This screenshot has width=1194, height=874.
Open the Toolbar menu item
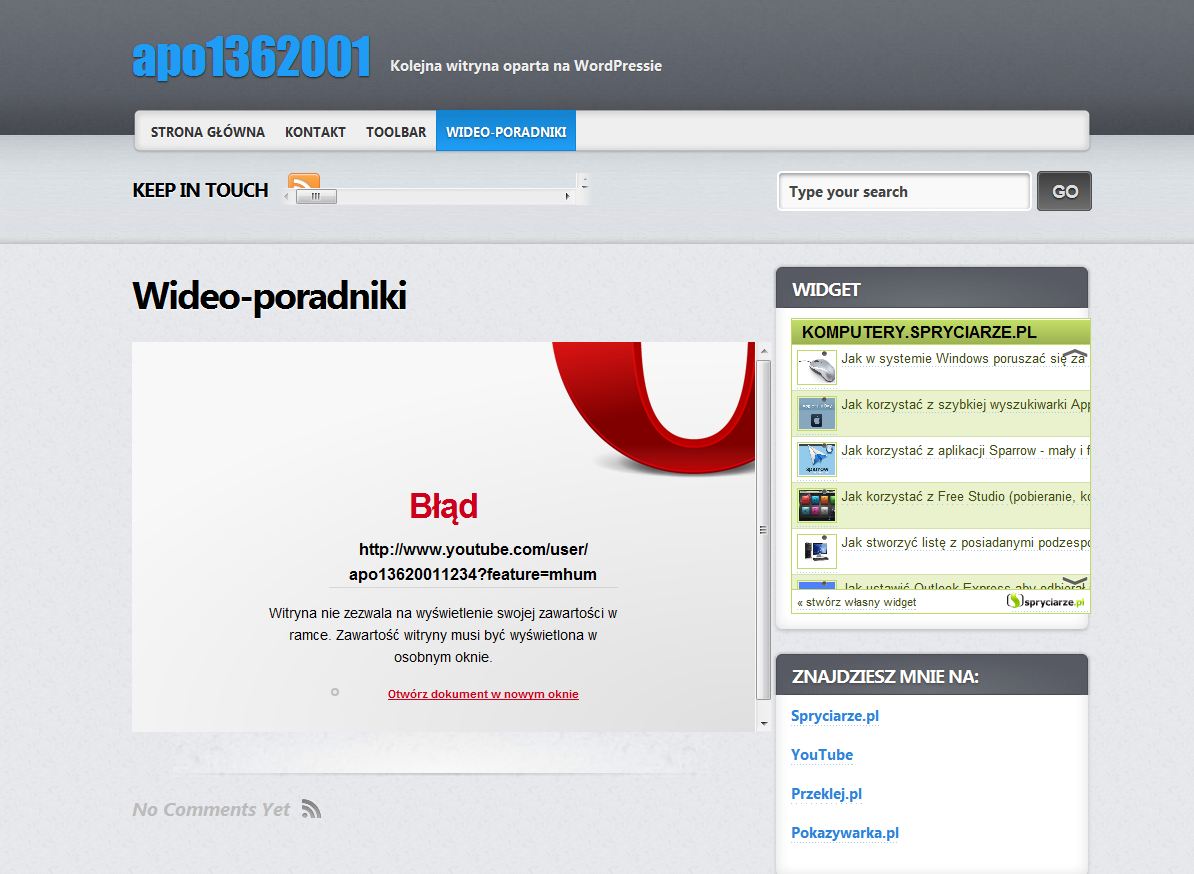pyautogui.click(x=396, y=132)
